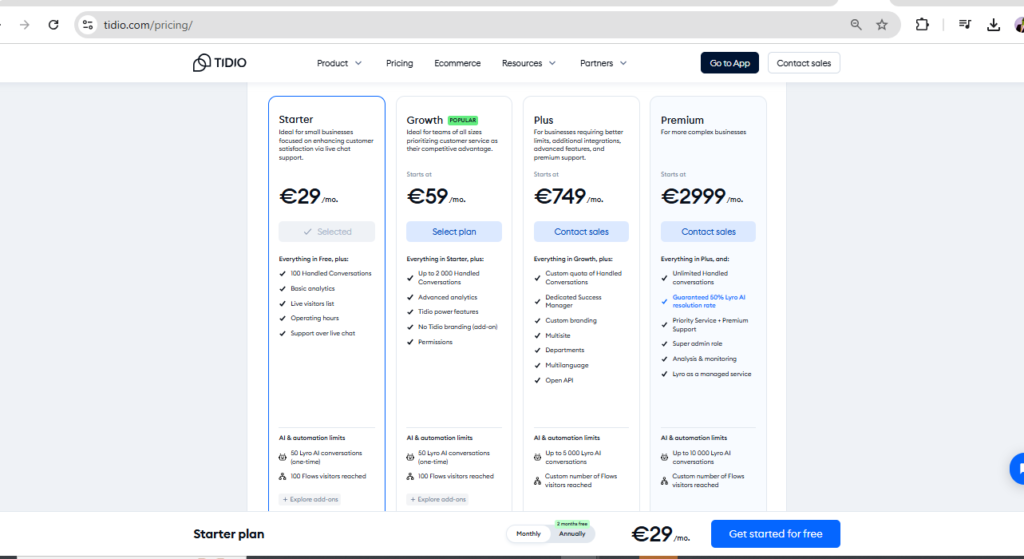This screenshot has height=559, width=1024.
Task: Bookmark this page with the star icon
Action: (x=882, y=25)
